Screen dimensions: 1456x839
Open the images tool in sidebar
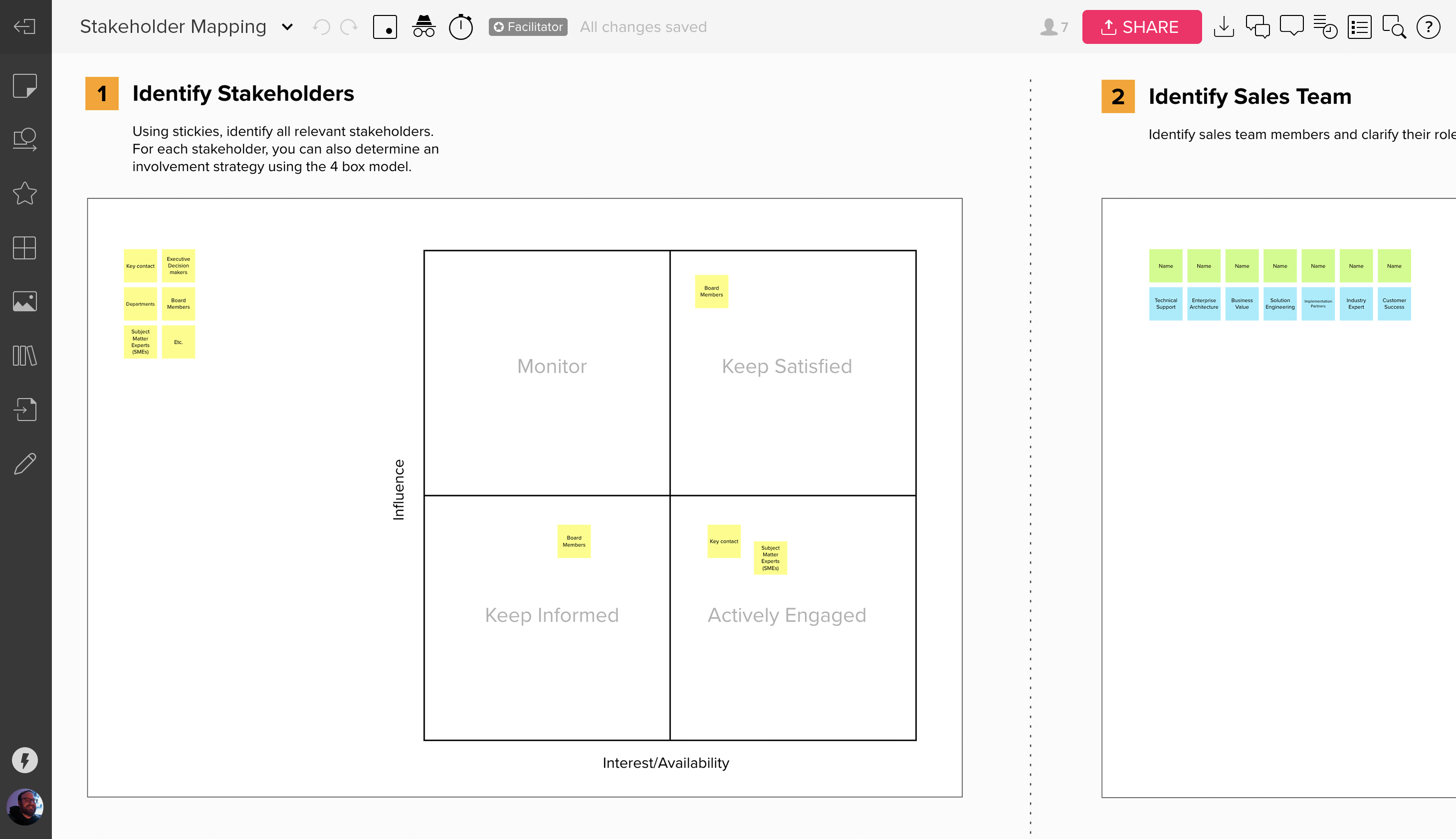pos(25,301)
